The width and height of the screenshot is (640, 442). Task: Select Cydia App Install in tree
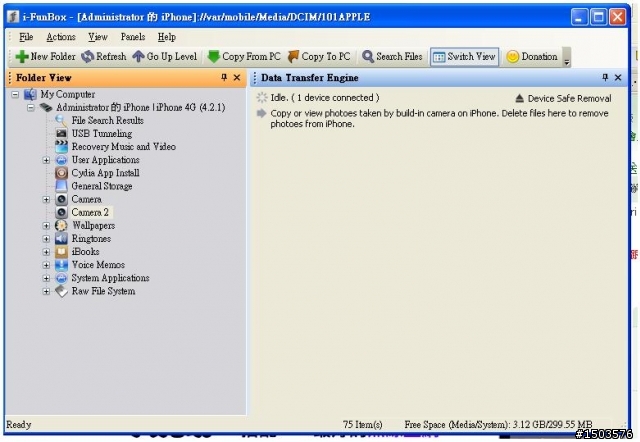(x=105, y=173)
